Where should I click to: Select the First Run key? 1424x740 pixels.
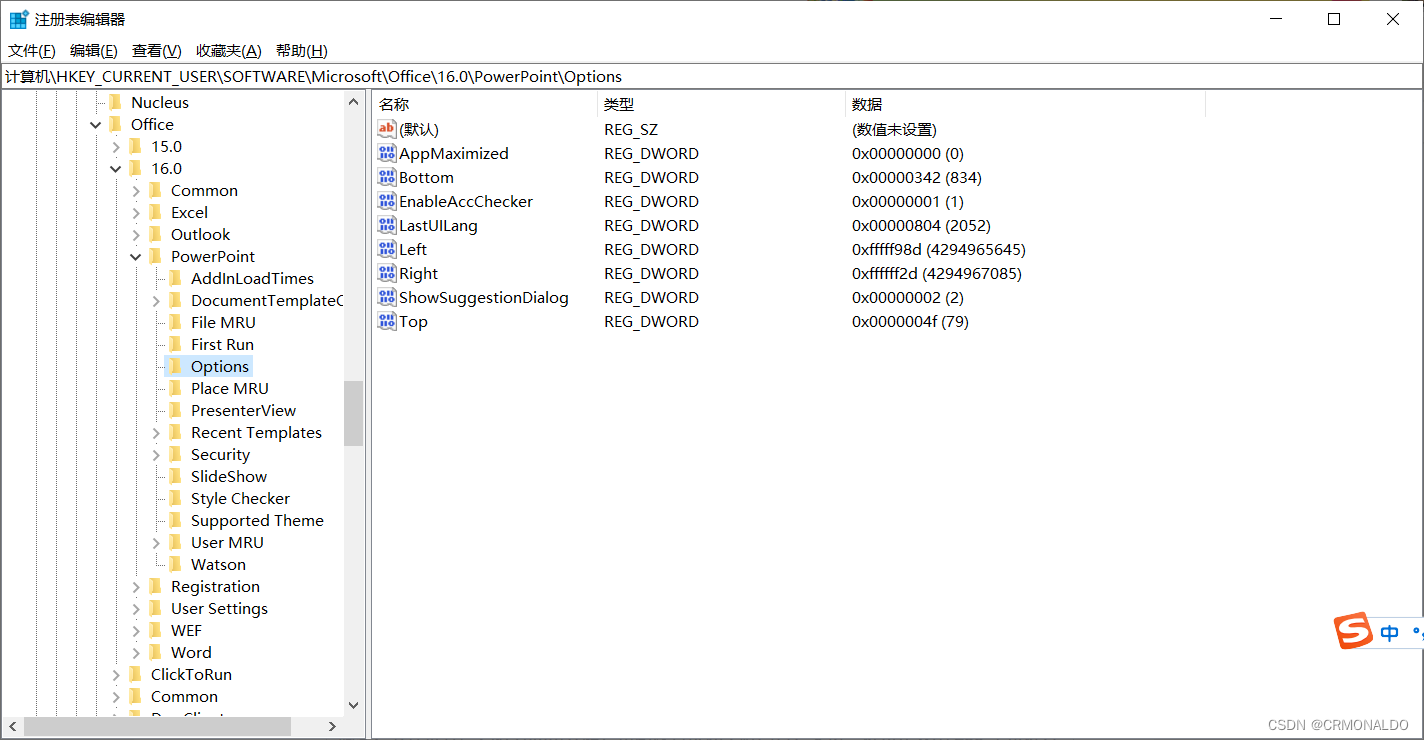point(222,344)
